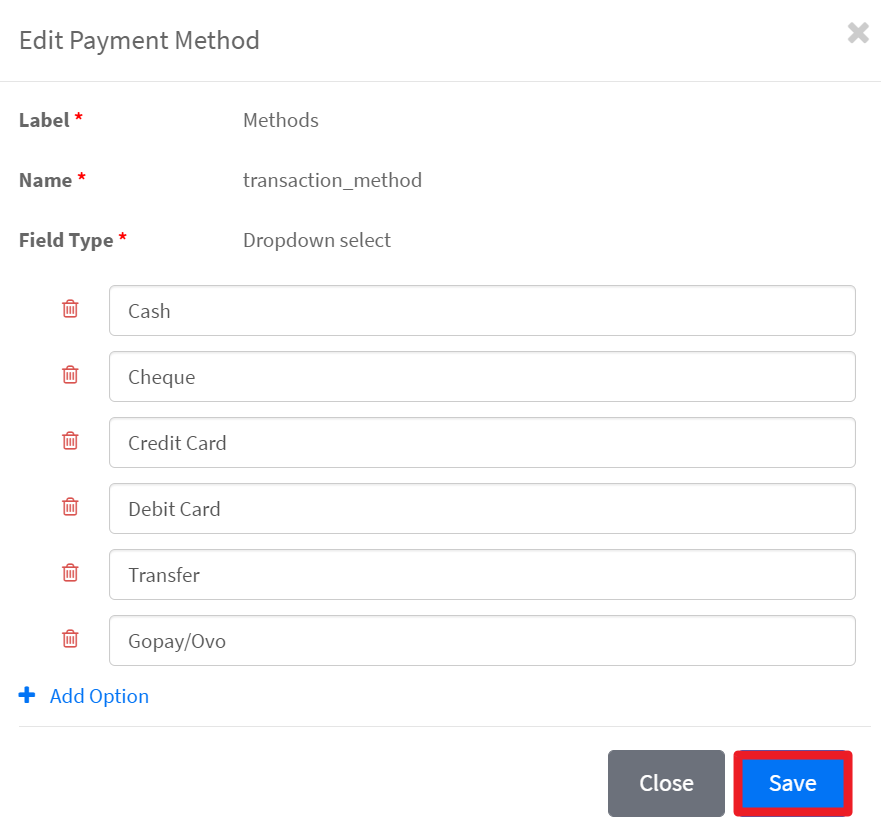
Task: Click the 'Add Option' link text
Action: click(99, 696)
